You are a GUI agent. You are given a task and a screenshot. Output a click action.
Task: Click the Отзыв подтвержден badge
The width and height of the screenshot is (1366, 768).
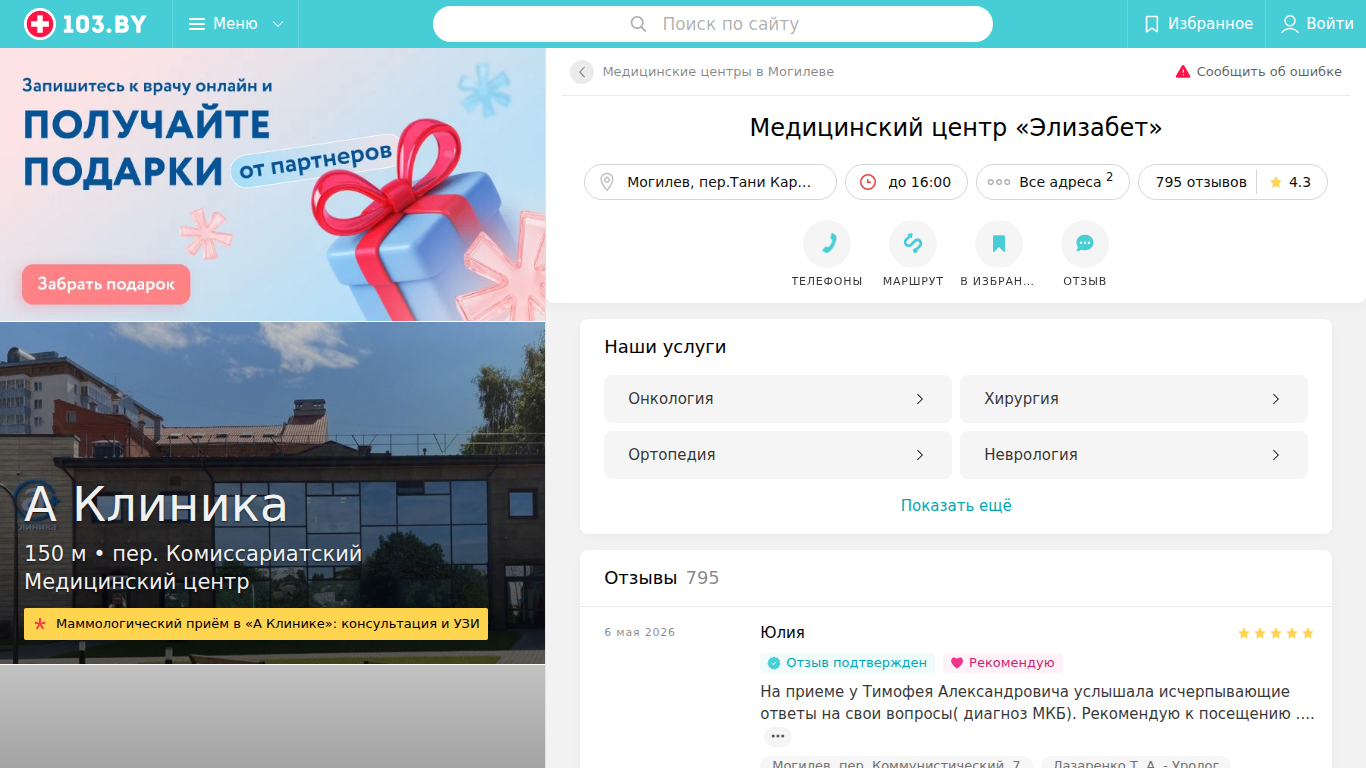[847, 663]
